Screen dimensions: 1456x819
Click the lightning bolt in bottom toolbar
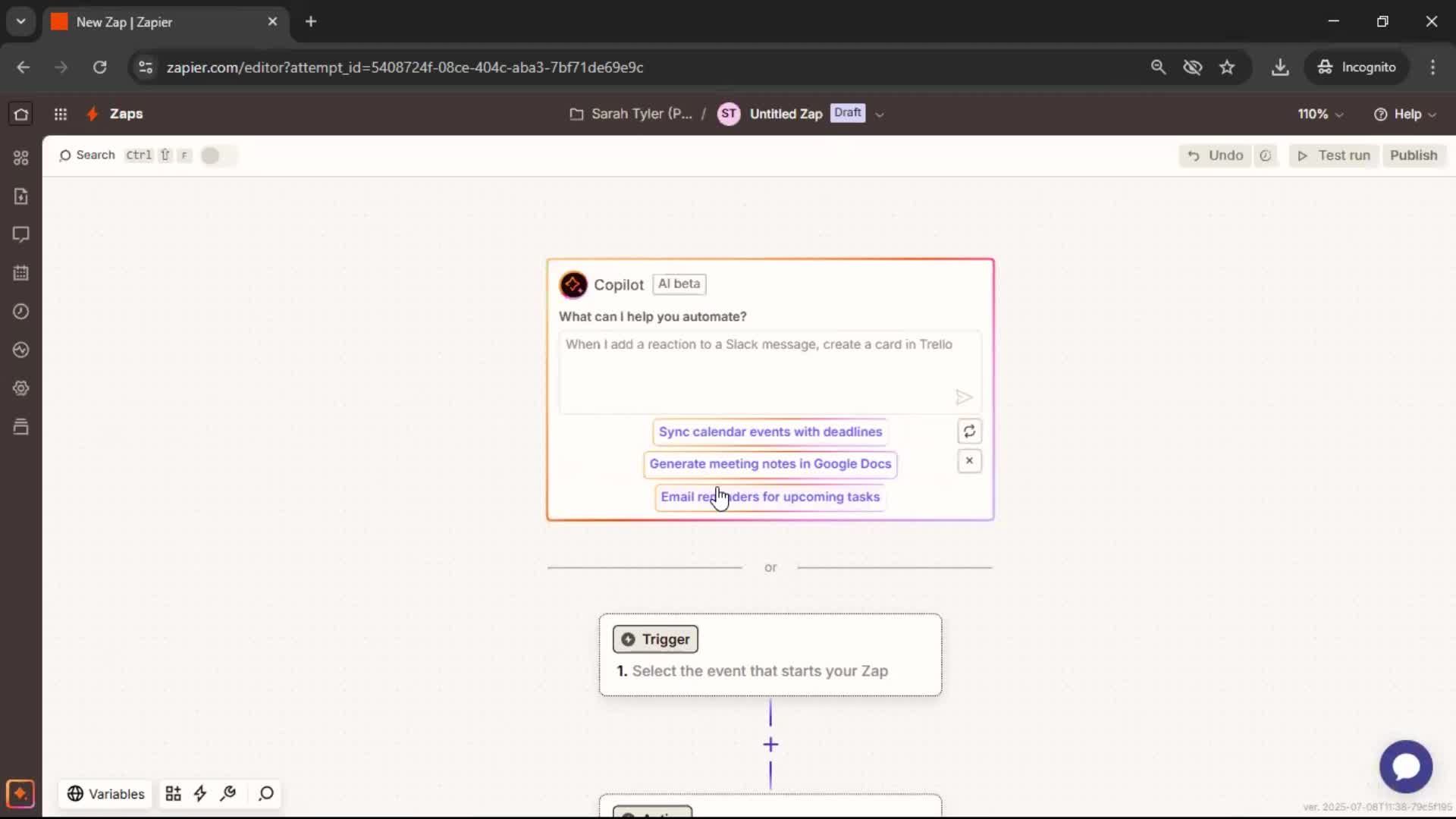200,793
